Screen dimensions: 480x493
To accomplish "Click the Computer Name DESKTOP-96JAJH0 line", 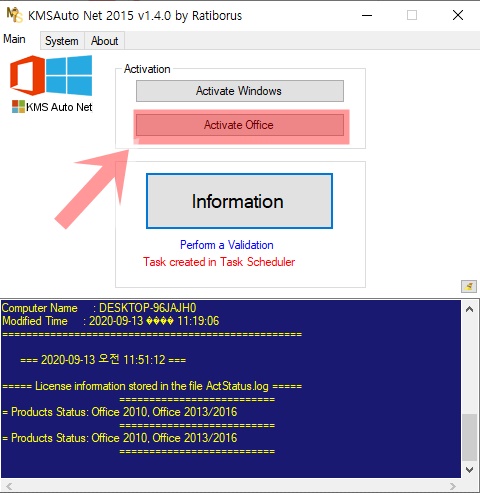I will tap(99, 308).
